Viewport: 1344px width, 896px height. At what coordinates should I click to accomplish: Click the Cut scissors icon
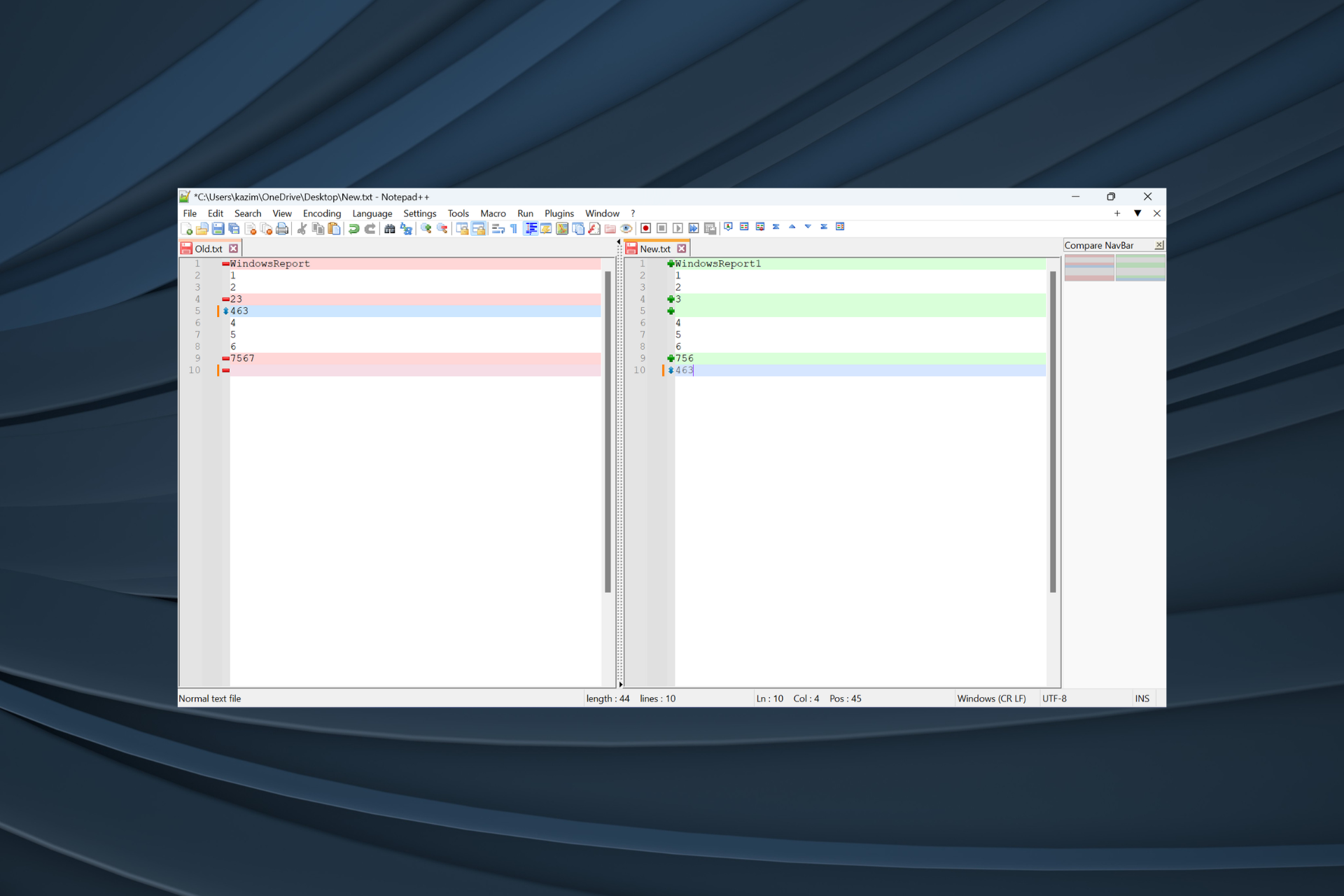[x=302, y=228]
